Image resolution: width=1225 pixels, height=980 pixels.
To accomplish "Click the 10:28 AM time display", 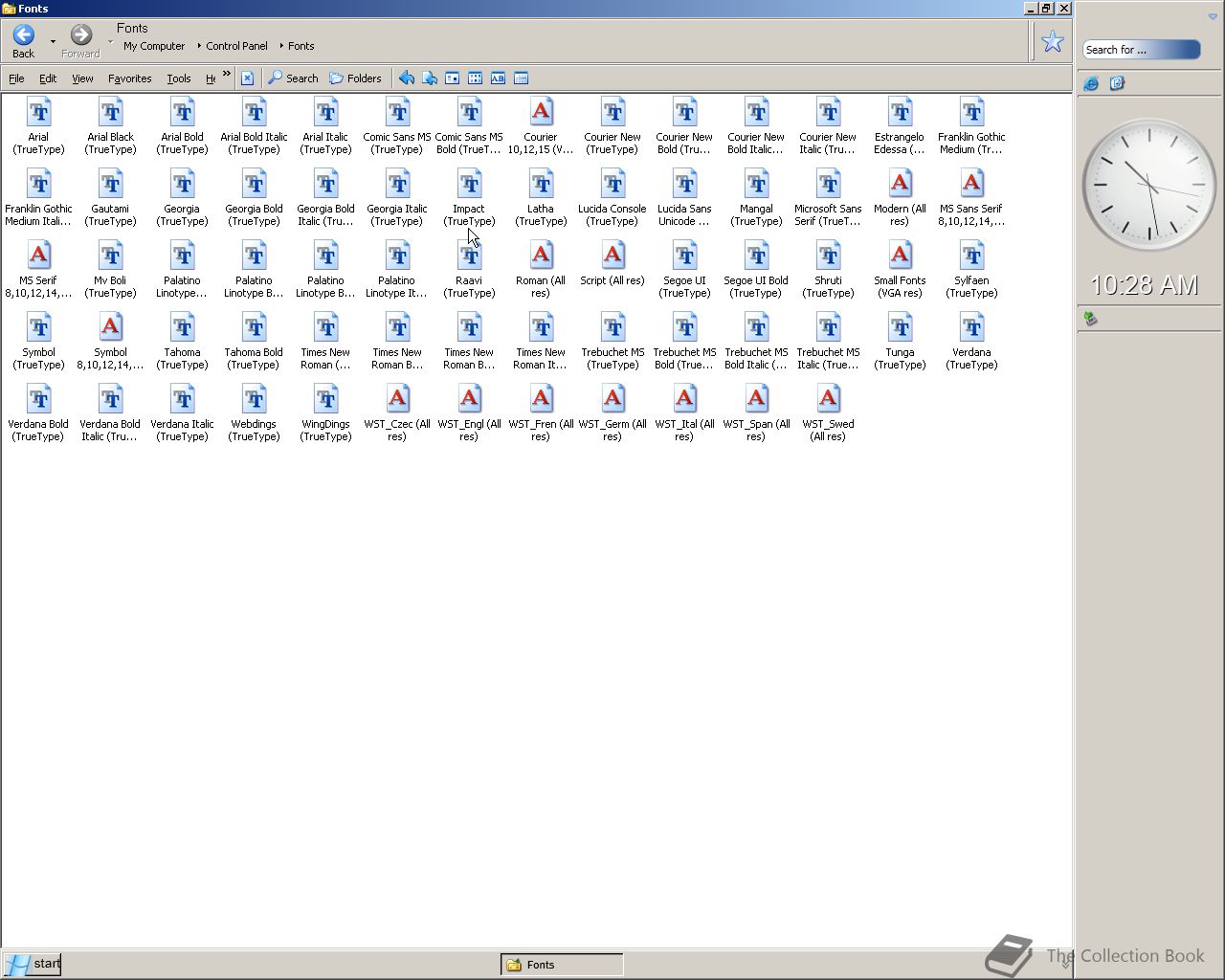I will coord(1145,284).
